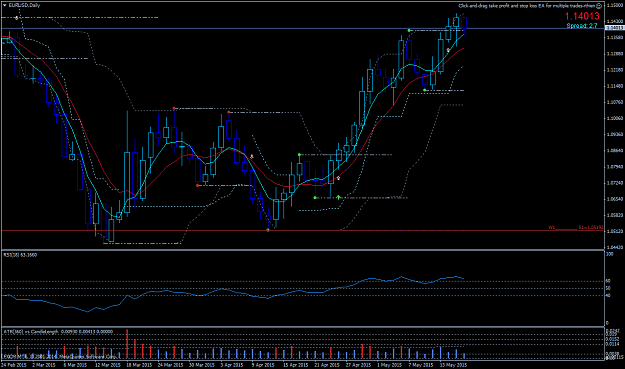This screenshot has width=625, height=369.
Task: Click the ATR vs CandleLength indicator label
Action: click(x=58, y=331)
